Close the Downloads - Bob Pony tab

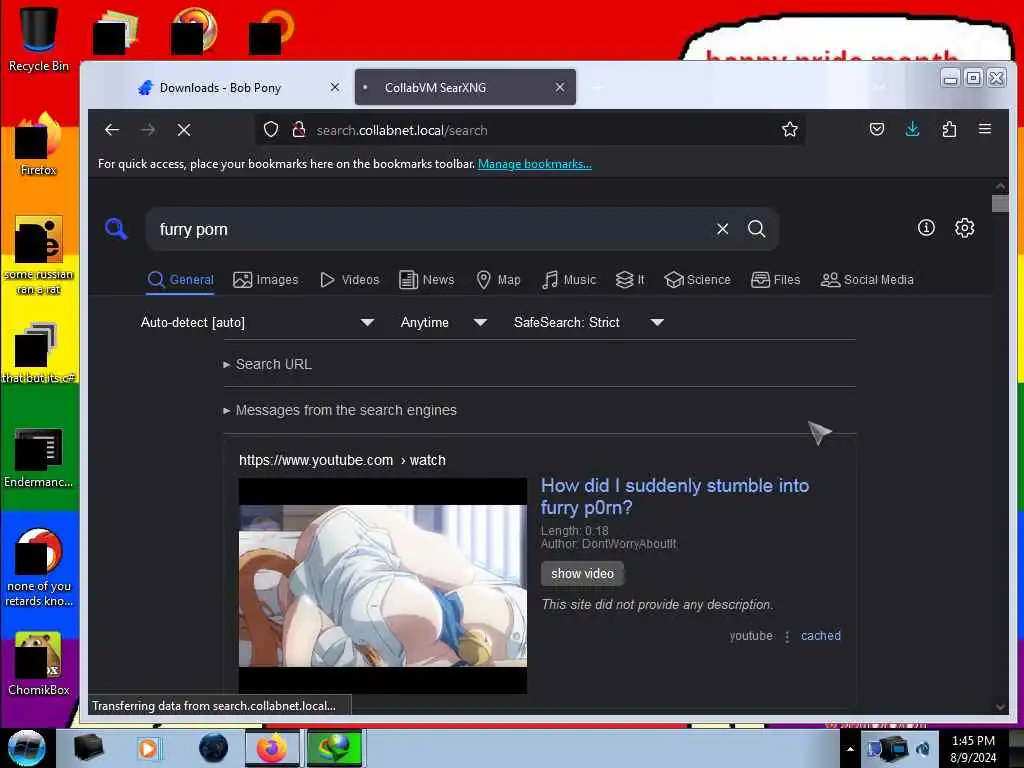(335, 87)
